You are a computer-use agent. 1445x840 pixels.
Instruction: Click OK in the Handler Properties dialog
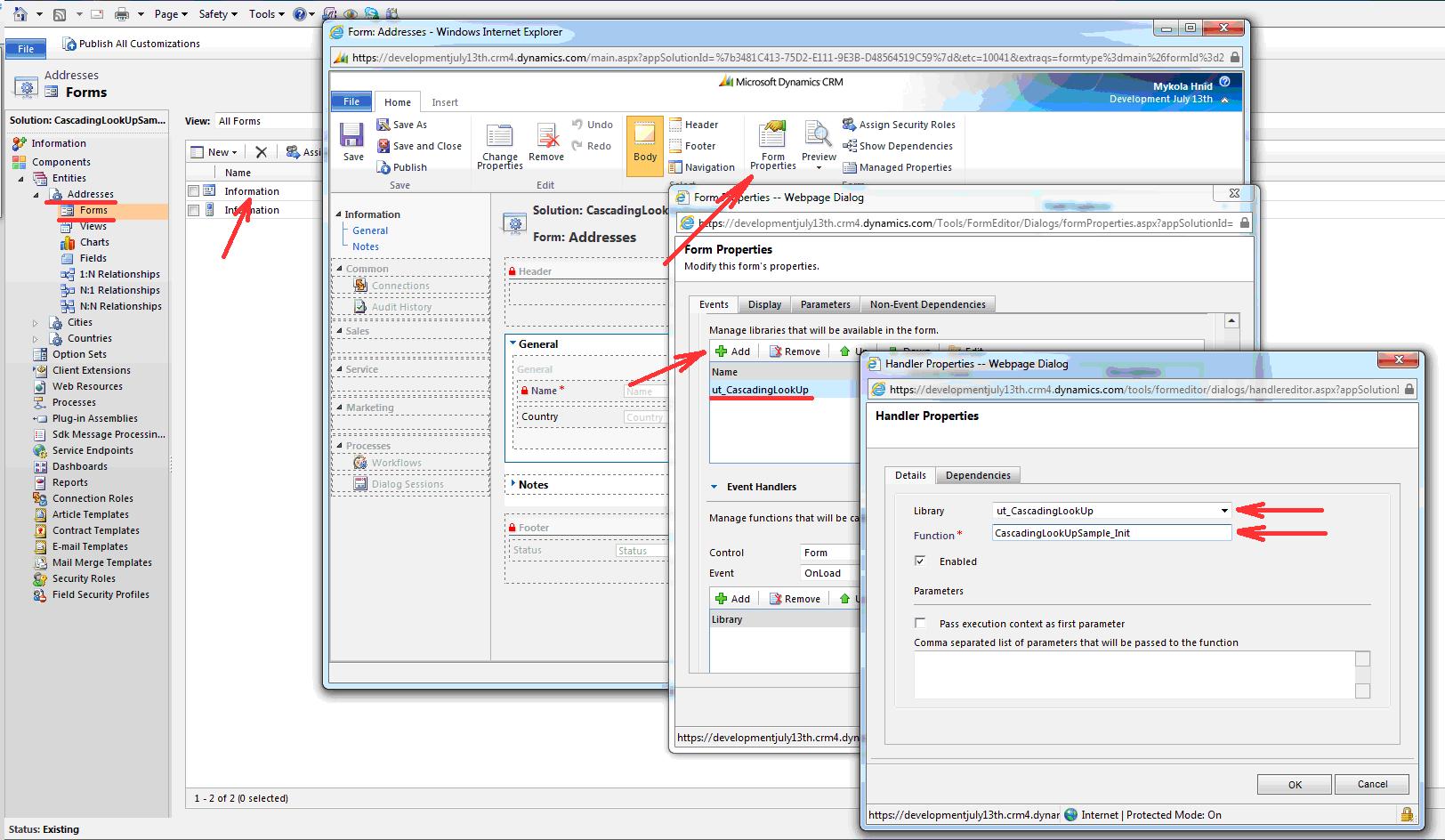1293,784
